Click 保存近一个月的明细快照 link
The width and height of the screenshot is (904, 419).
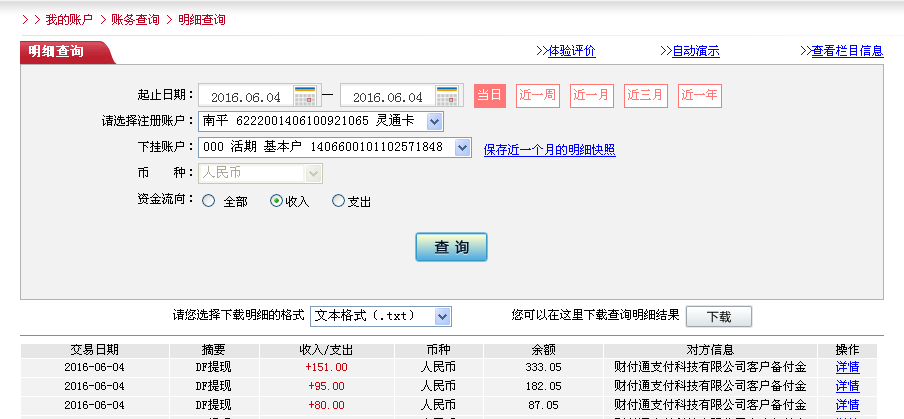click(x=549, y=150)
